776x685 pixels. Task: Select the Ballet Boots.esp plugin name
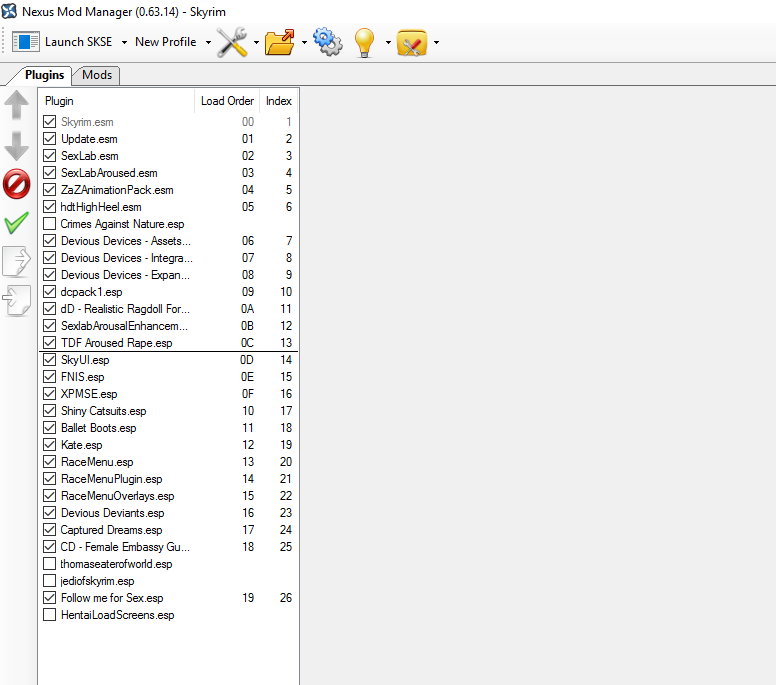tap(98, 428)
